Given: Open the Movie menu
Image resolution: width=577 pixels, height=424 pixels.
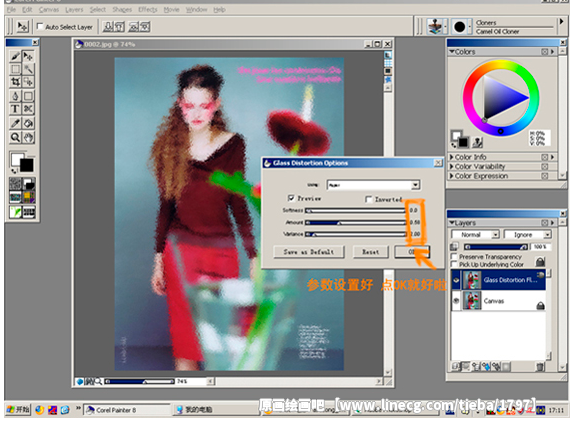Looking at the screenshot, I should [171, 10].
